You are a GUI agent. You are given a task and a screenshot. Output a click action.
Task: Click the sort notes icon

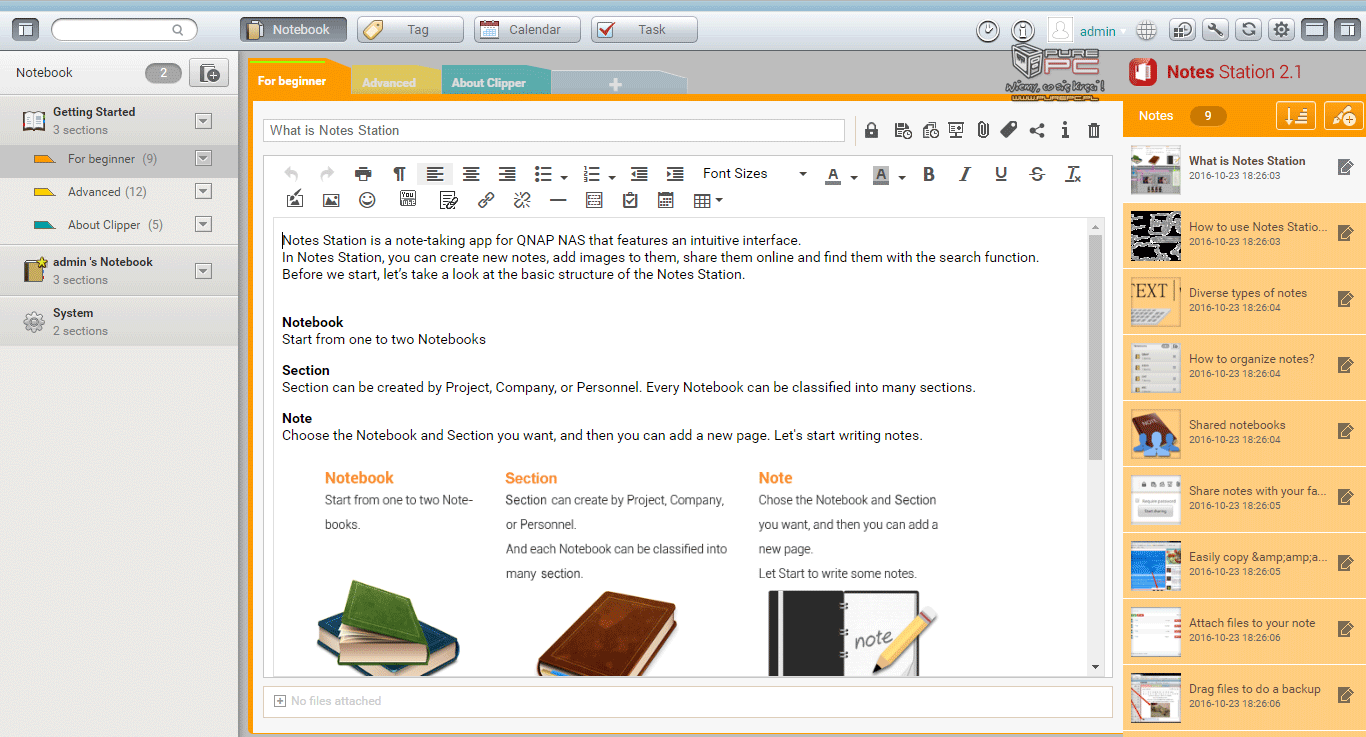click(1296, 116)
